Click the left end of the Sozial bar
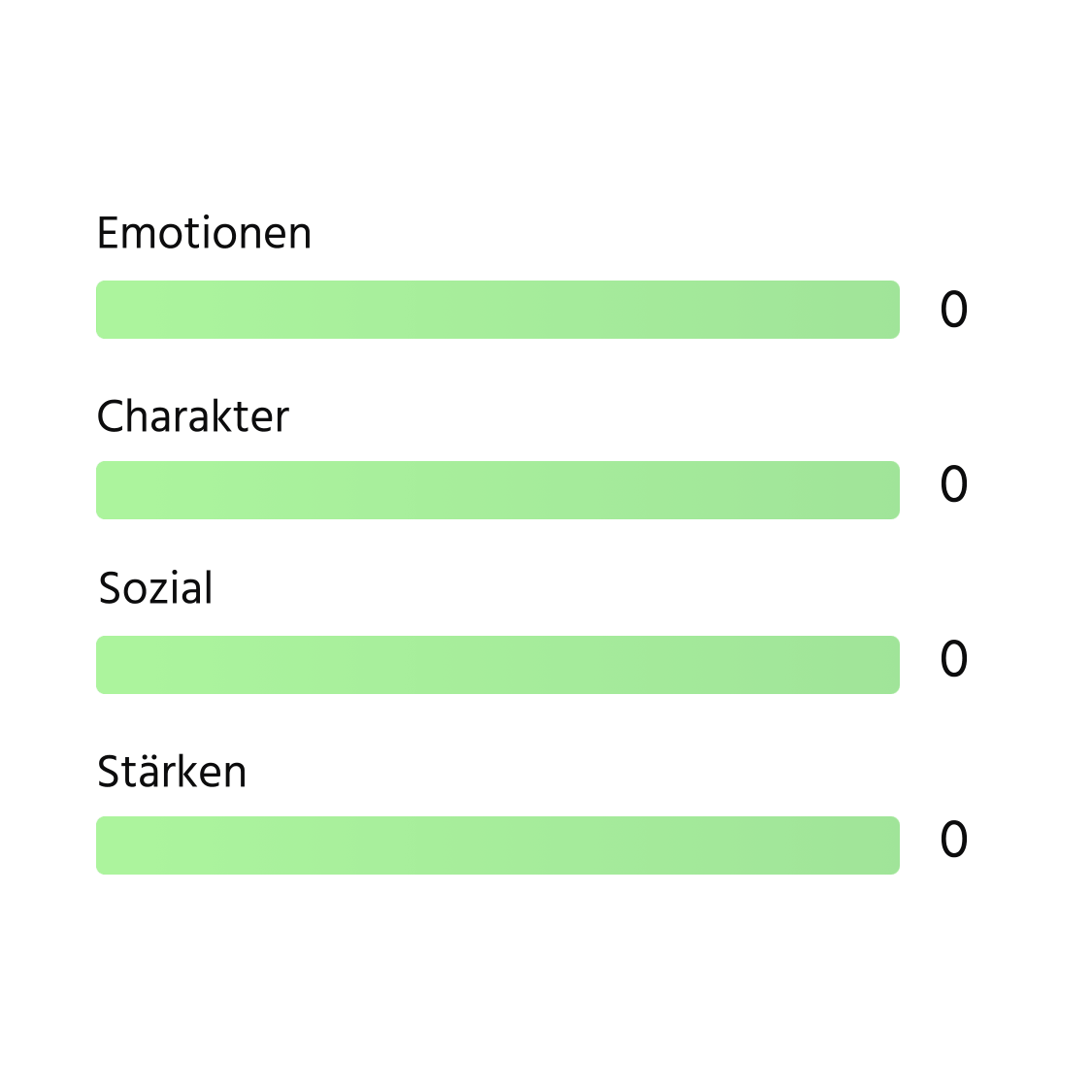The width and height of the screenshot is (1092, 1092). pyautogui.click(x=105, y=665)
